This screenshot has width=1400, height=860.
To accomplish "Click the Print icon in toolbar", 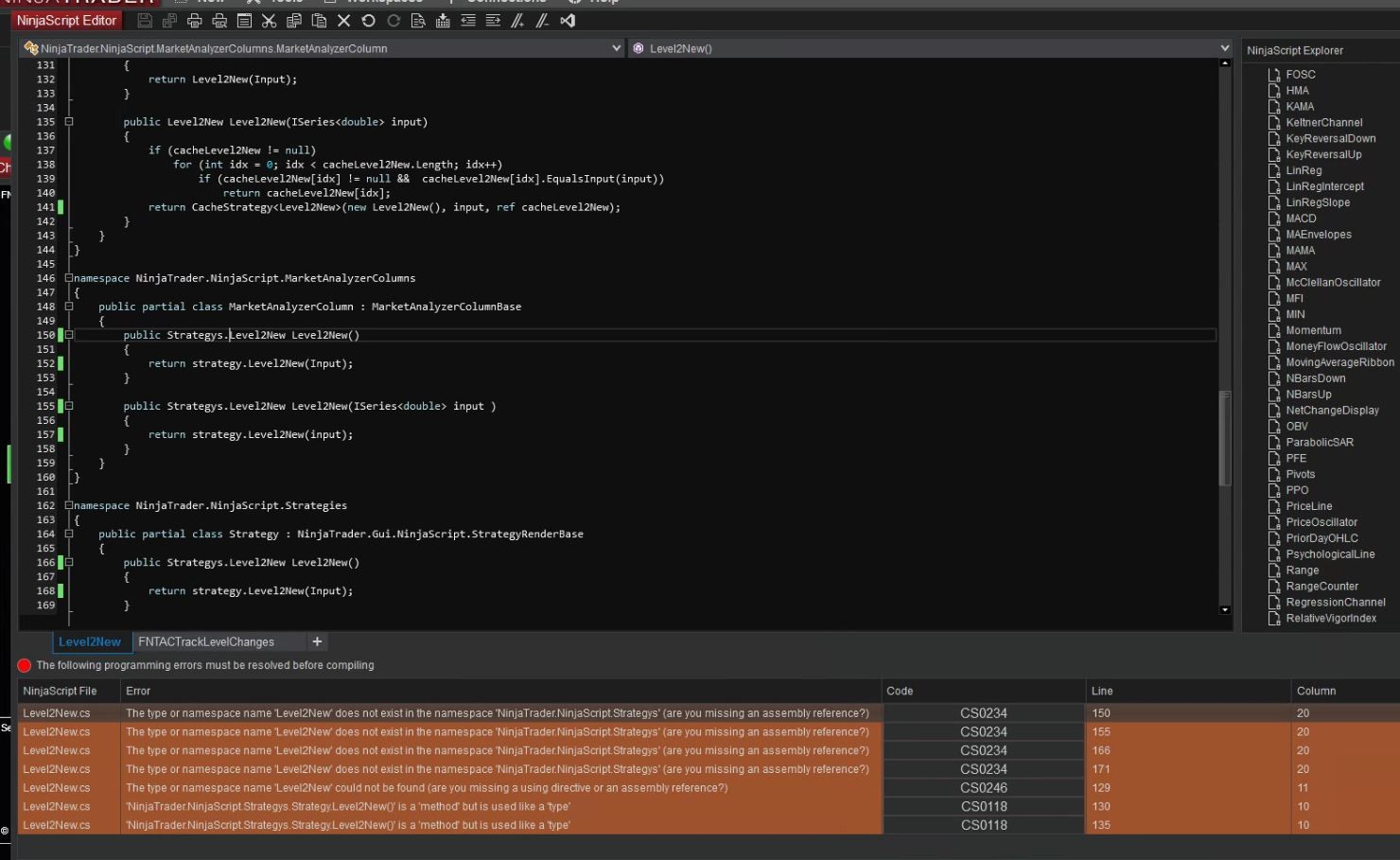I will 195,21.
